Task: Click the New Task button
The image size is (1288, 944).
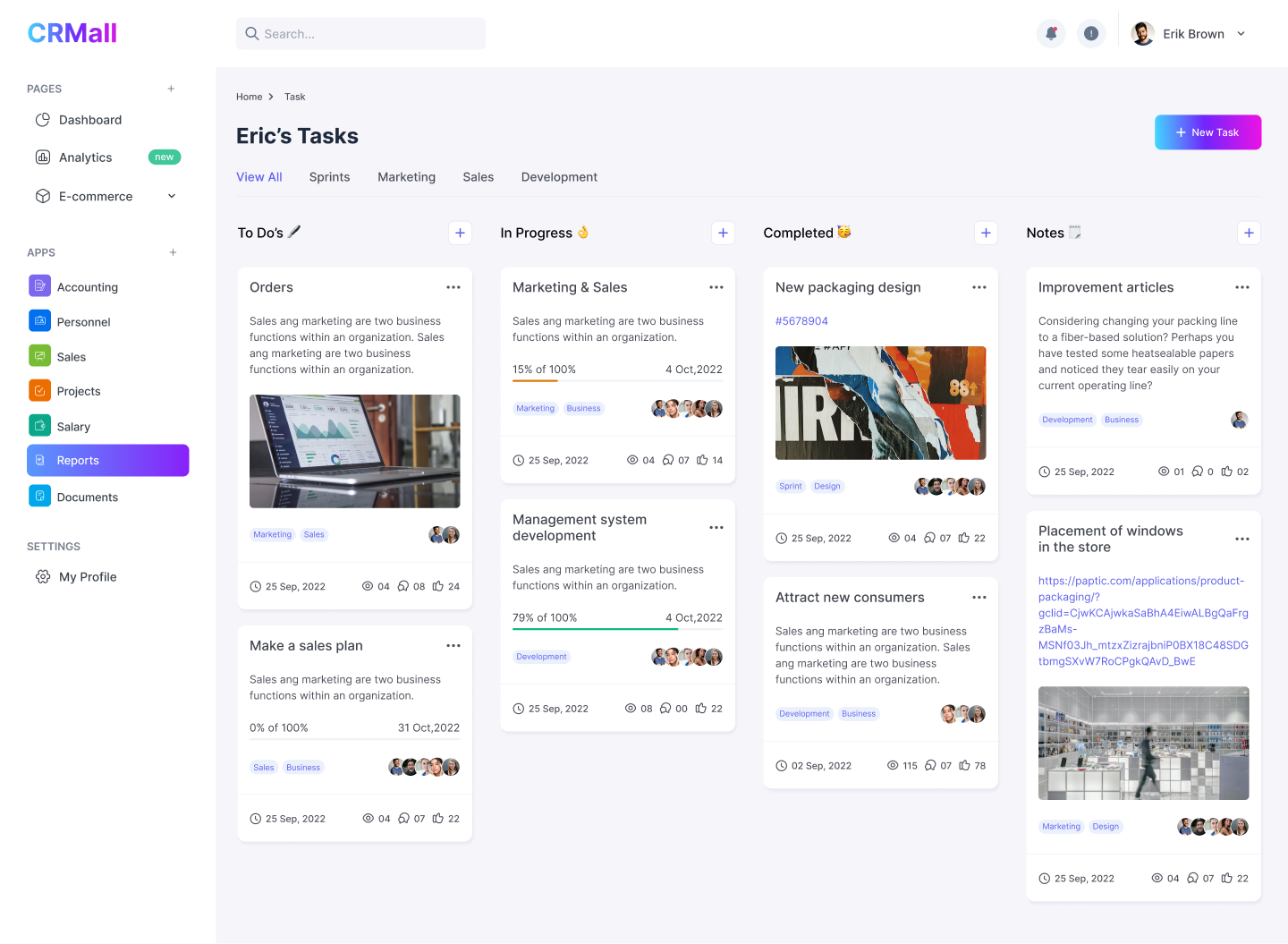Action: tap(1207, 132)
